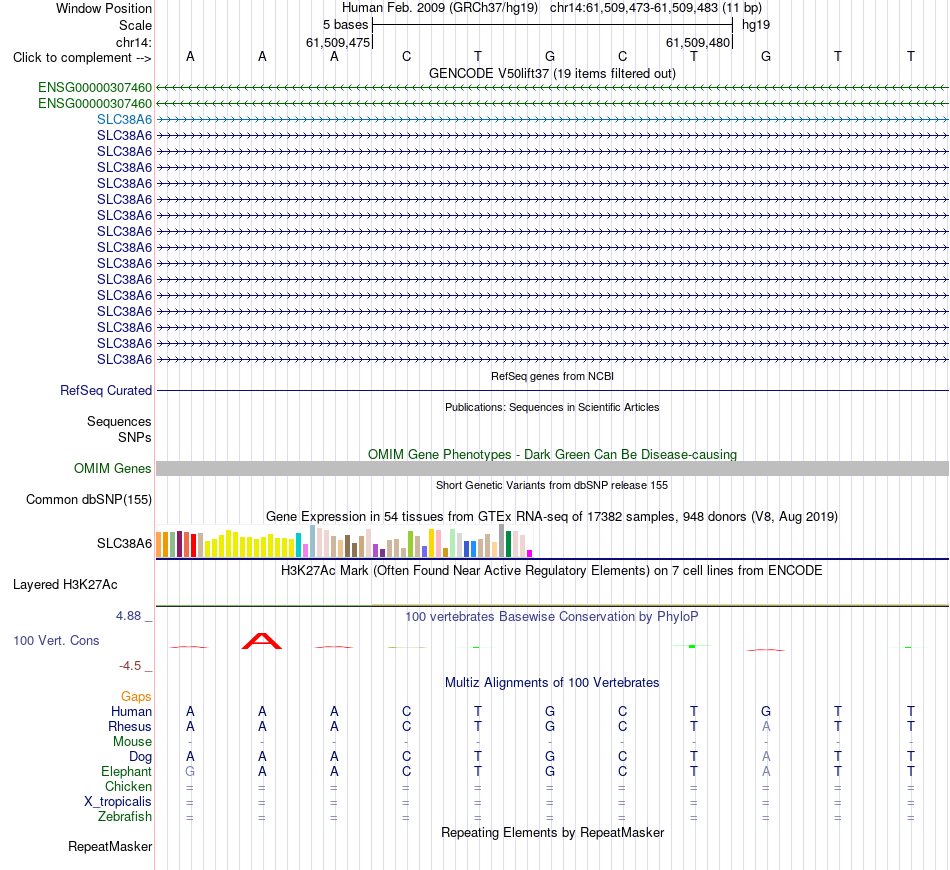Click the "hg19" label beside the scale bar
The width and height of the screenshot is (950, 870).
tap(756, 25)
